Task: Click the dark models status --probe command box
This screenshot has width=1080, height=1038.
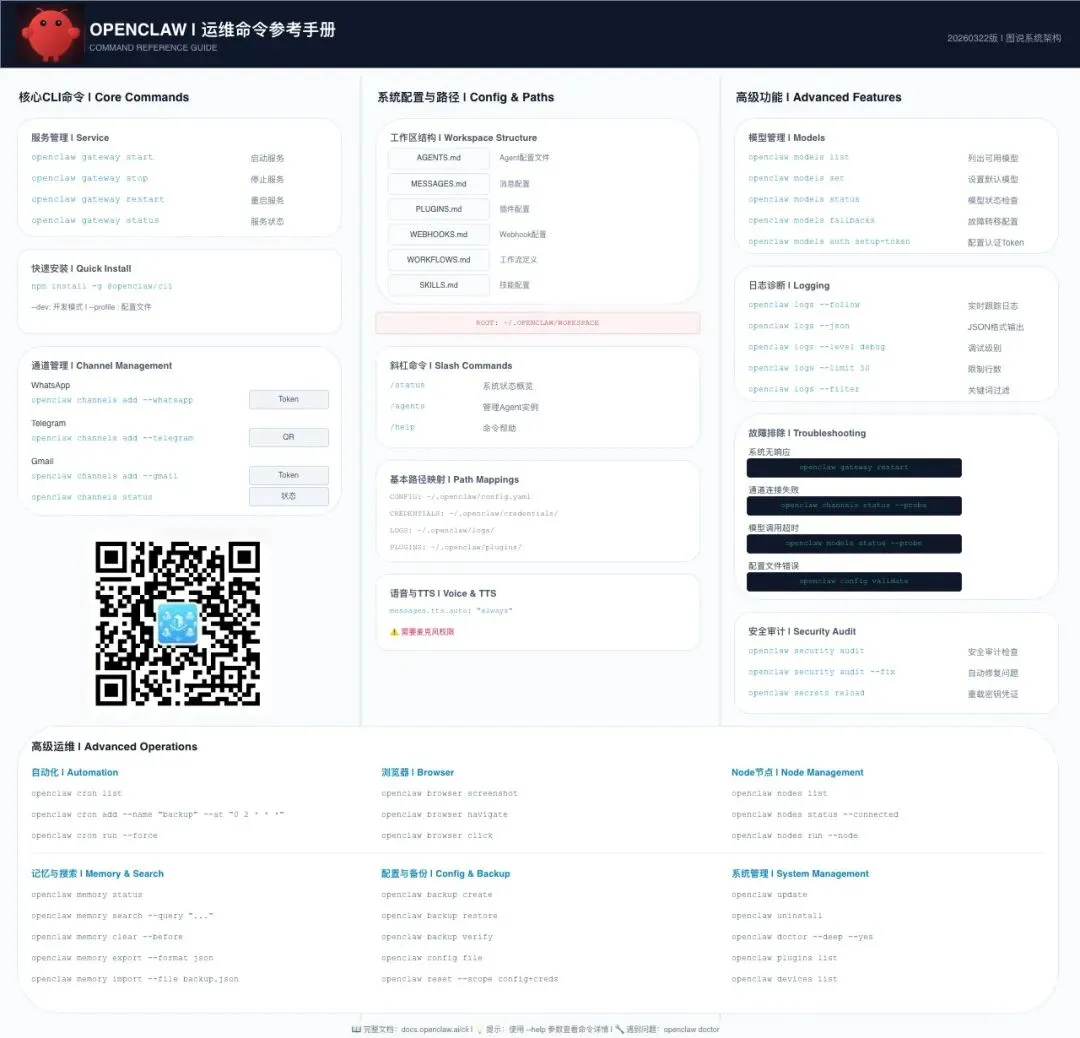Action: [x=853, y=543]
